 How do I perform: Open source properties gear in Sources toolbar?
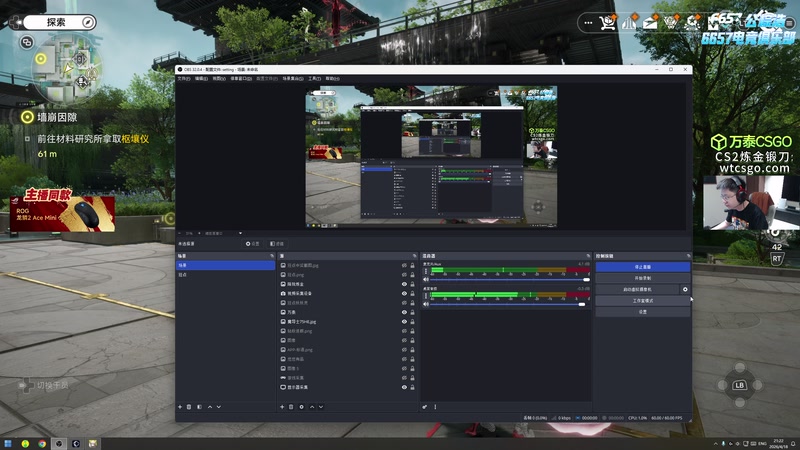(301, 407)
